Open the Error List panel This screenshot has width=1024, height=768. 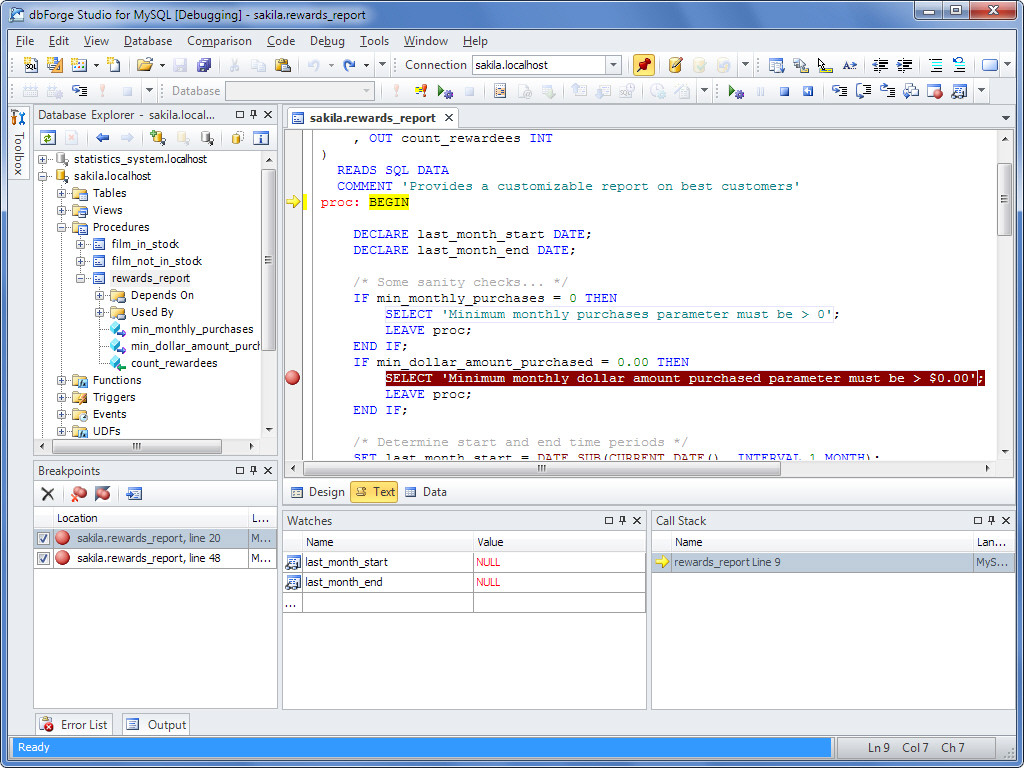74,724
